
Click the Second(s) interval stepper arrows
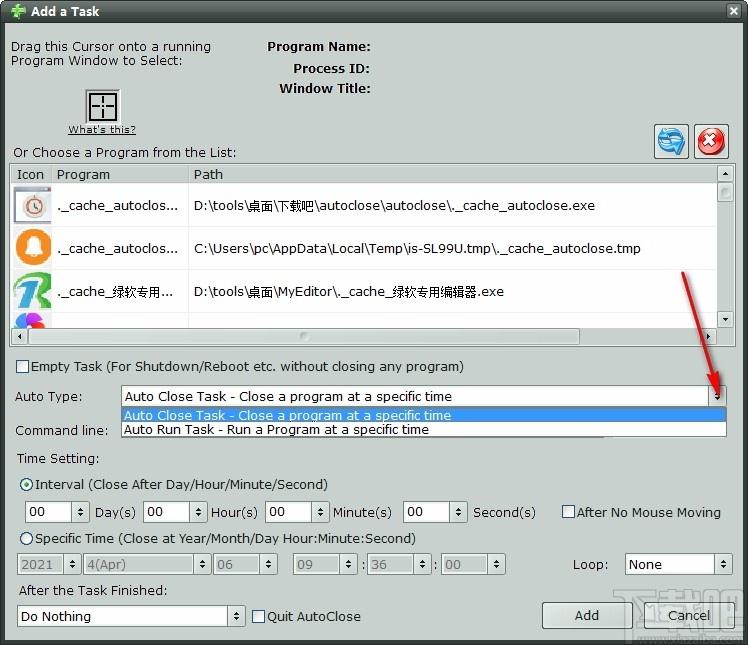coord(458,512)
